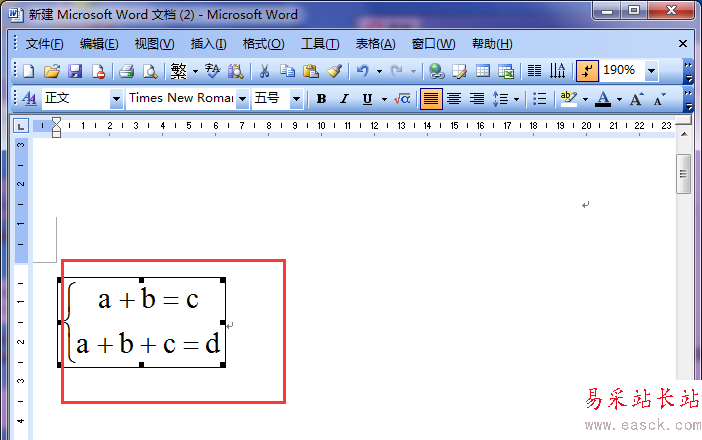Viewport: 702px width, 440px height.
Task: Toggle Bold formatting
Action: [x=321, y=98]
